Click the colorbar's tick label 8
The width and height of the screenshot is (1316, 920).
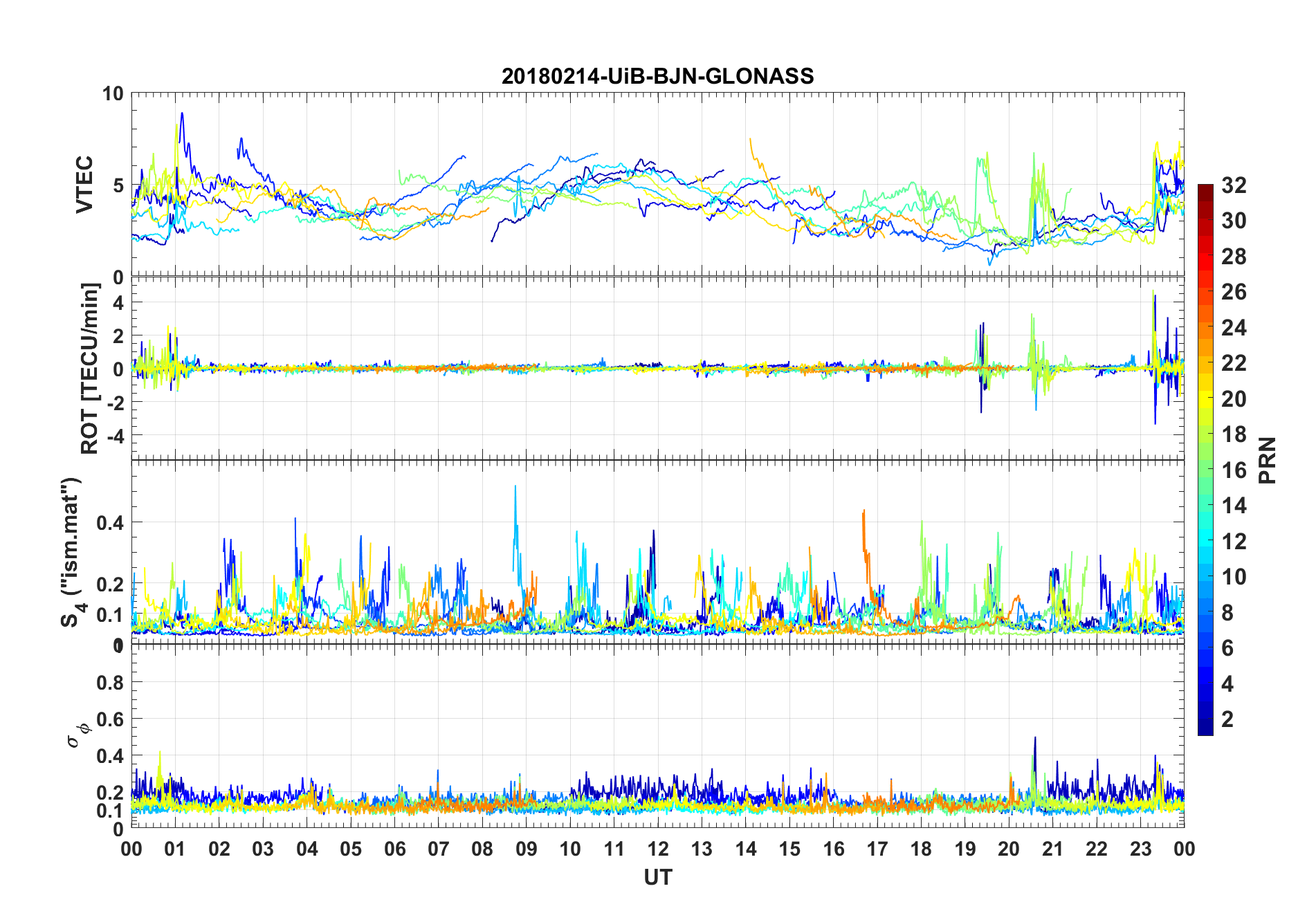[1227, 613]
